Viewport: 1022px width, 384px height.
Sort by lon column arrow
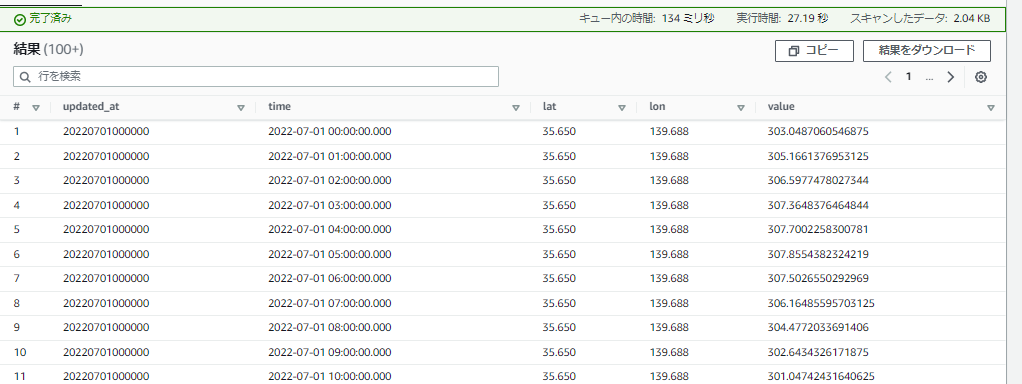(740, 108)
